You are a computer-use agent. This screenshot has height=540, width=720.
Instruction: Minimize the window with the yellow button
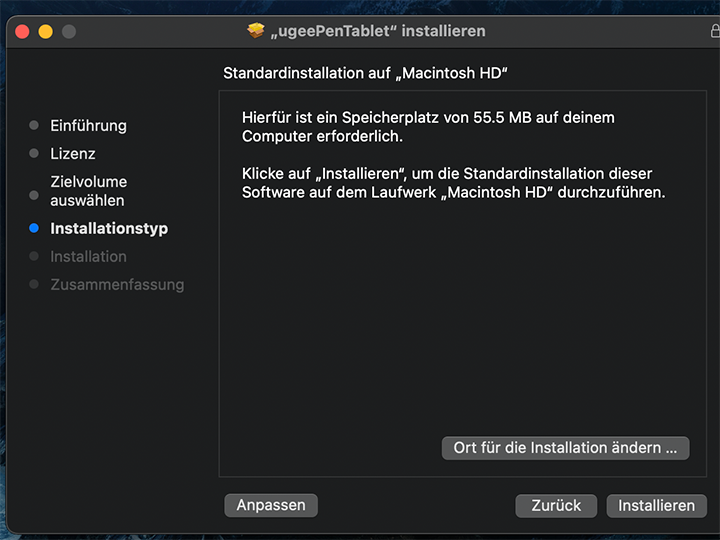pyautogui.click(x=45, y=32)
